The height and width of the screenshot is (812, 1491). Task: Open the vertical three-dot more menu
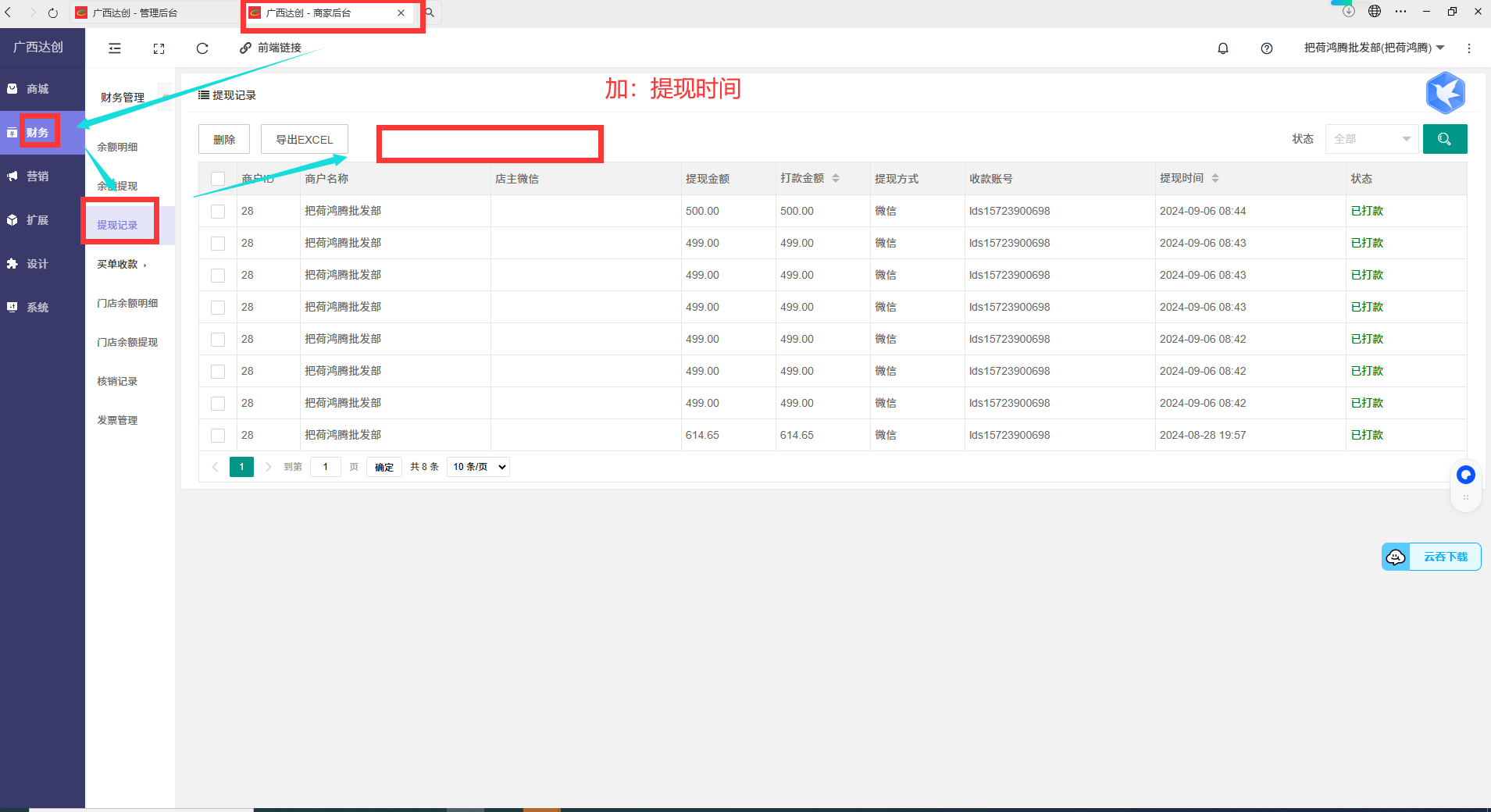click(1468, 48)
